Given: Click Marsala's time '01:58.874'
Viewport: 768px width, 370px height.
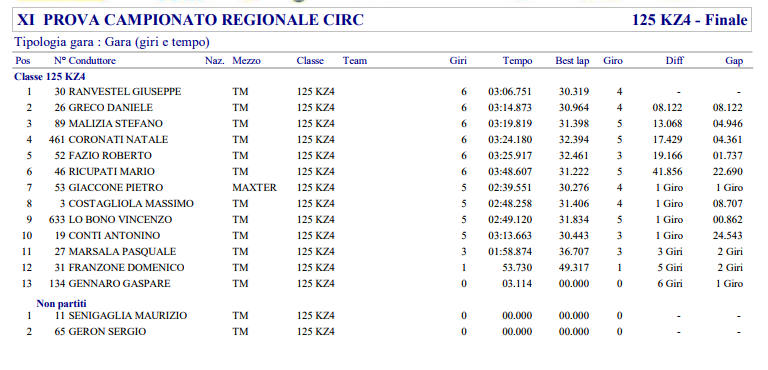Looking at the screenshot, I should click(x=510, y=252).
